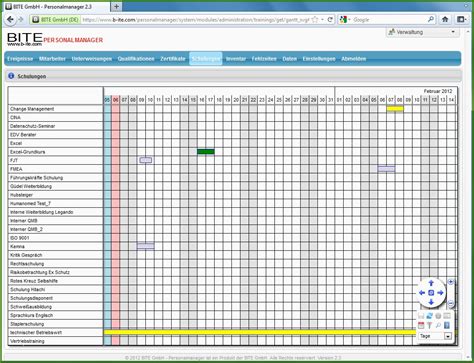Select the Rotes Kreuz Selbsthilfe row label
The image size is (474, 363).
click(x=34, y=281)
